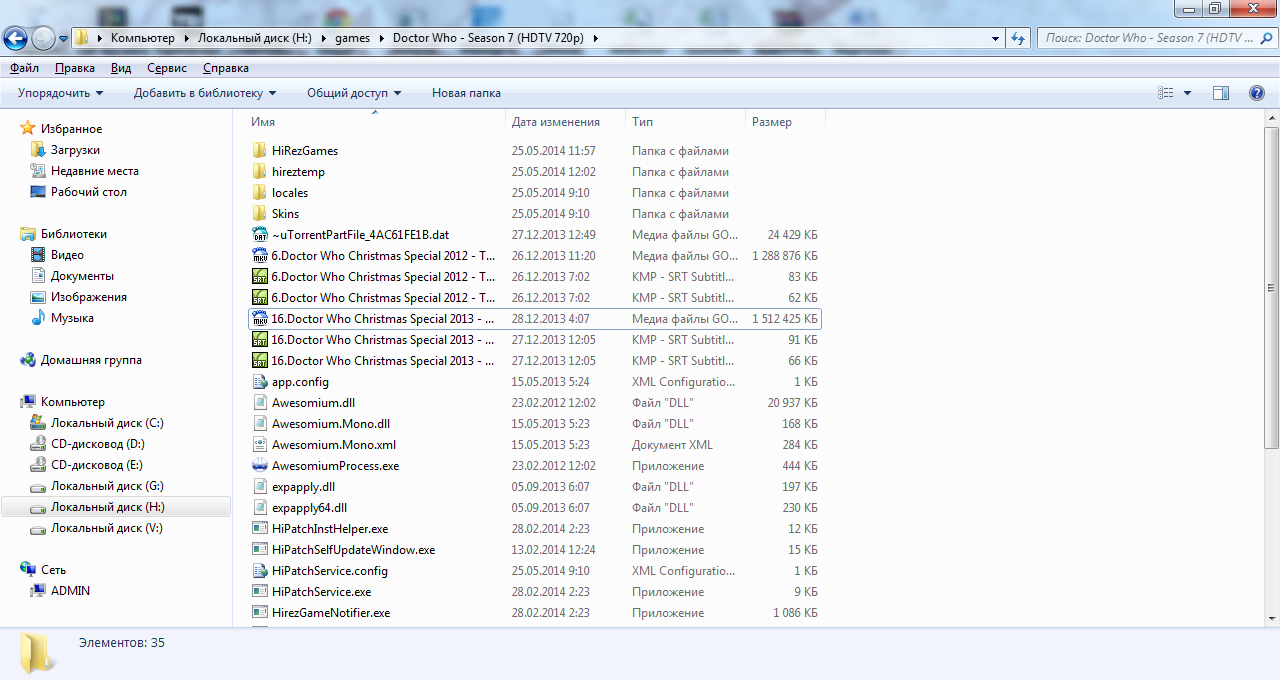
Task: Open Недавние места in the sidebar
Action: pos(95,171)
